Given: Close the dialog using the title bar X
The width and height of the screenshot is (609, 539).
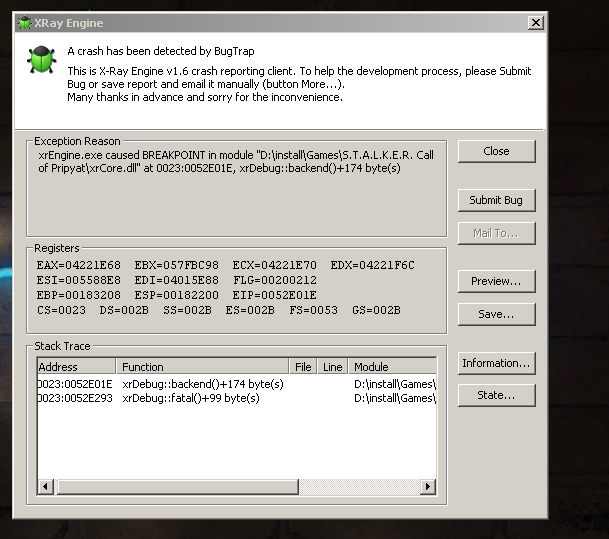Looking at the screenshot, I should (x=536, y=23).
